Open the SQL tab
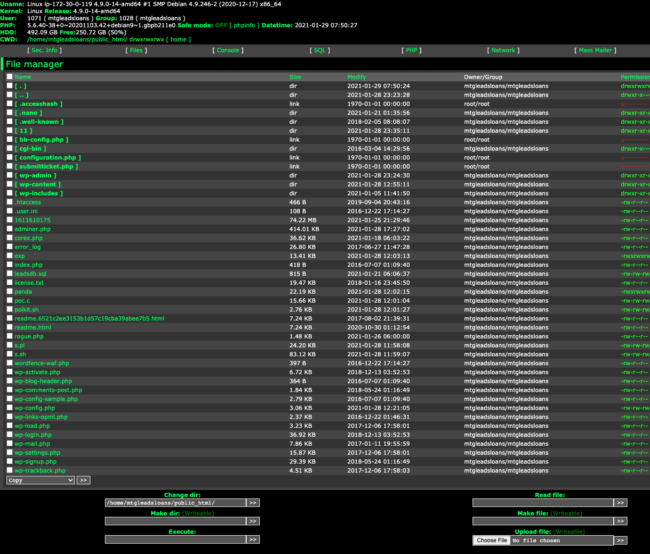The image size is (650, 554). tap(320, 50)
